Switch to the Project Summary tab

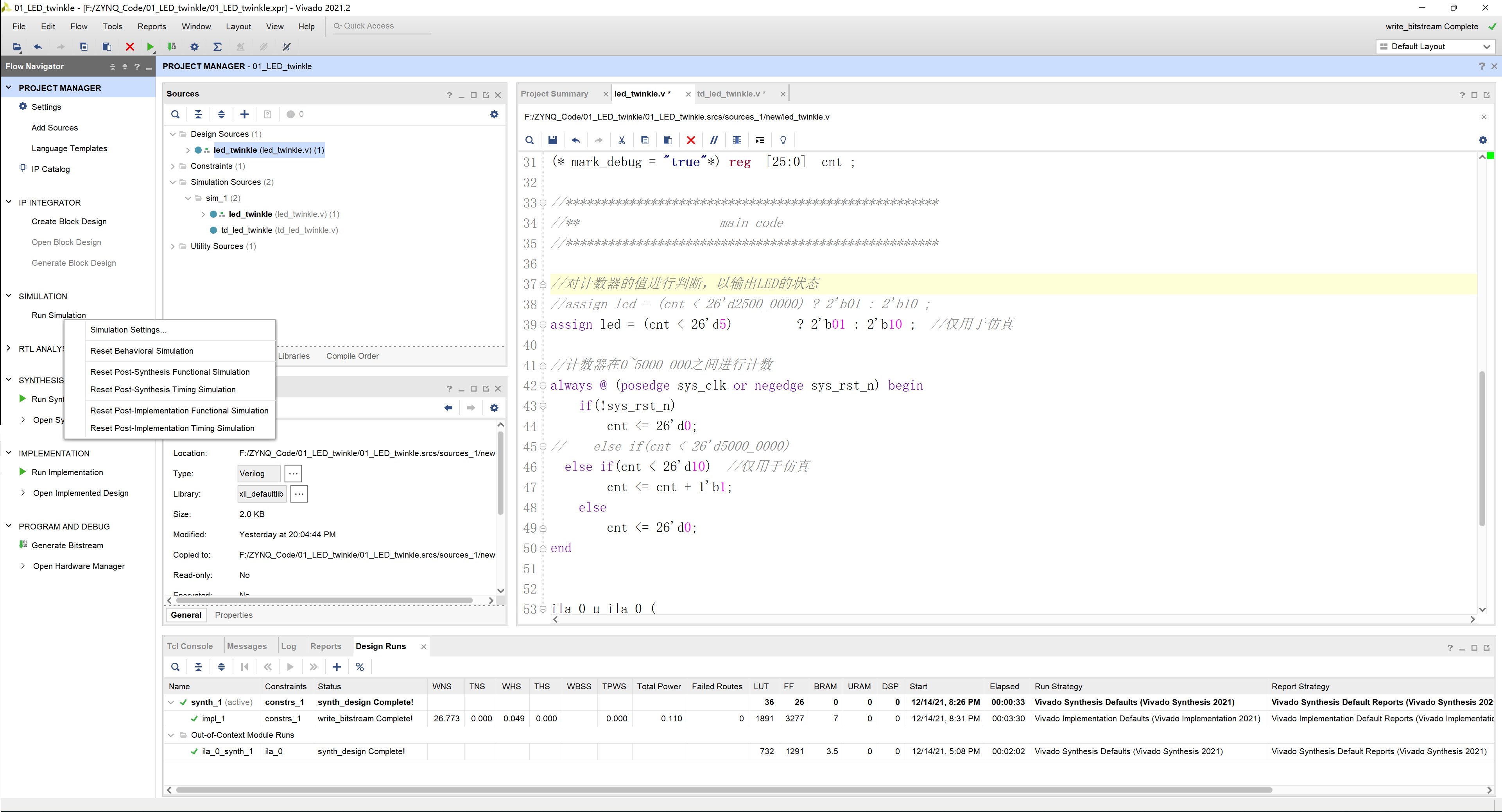554,94
